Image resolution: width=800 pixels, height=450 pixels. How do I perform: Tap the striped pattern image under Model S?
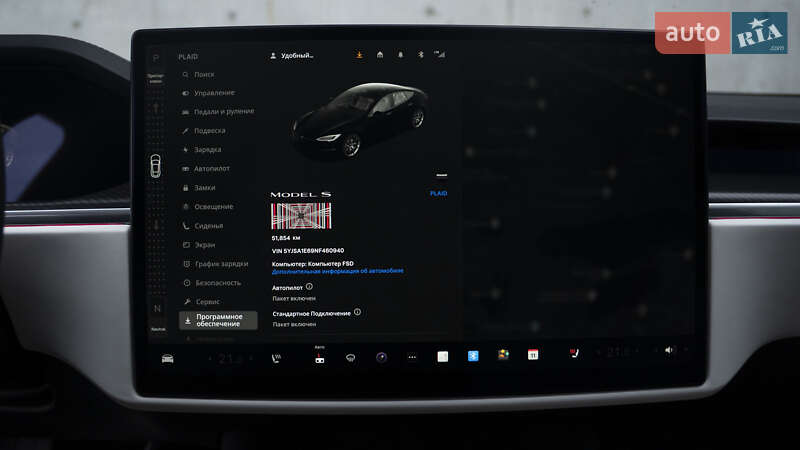(301, 216)
